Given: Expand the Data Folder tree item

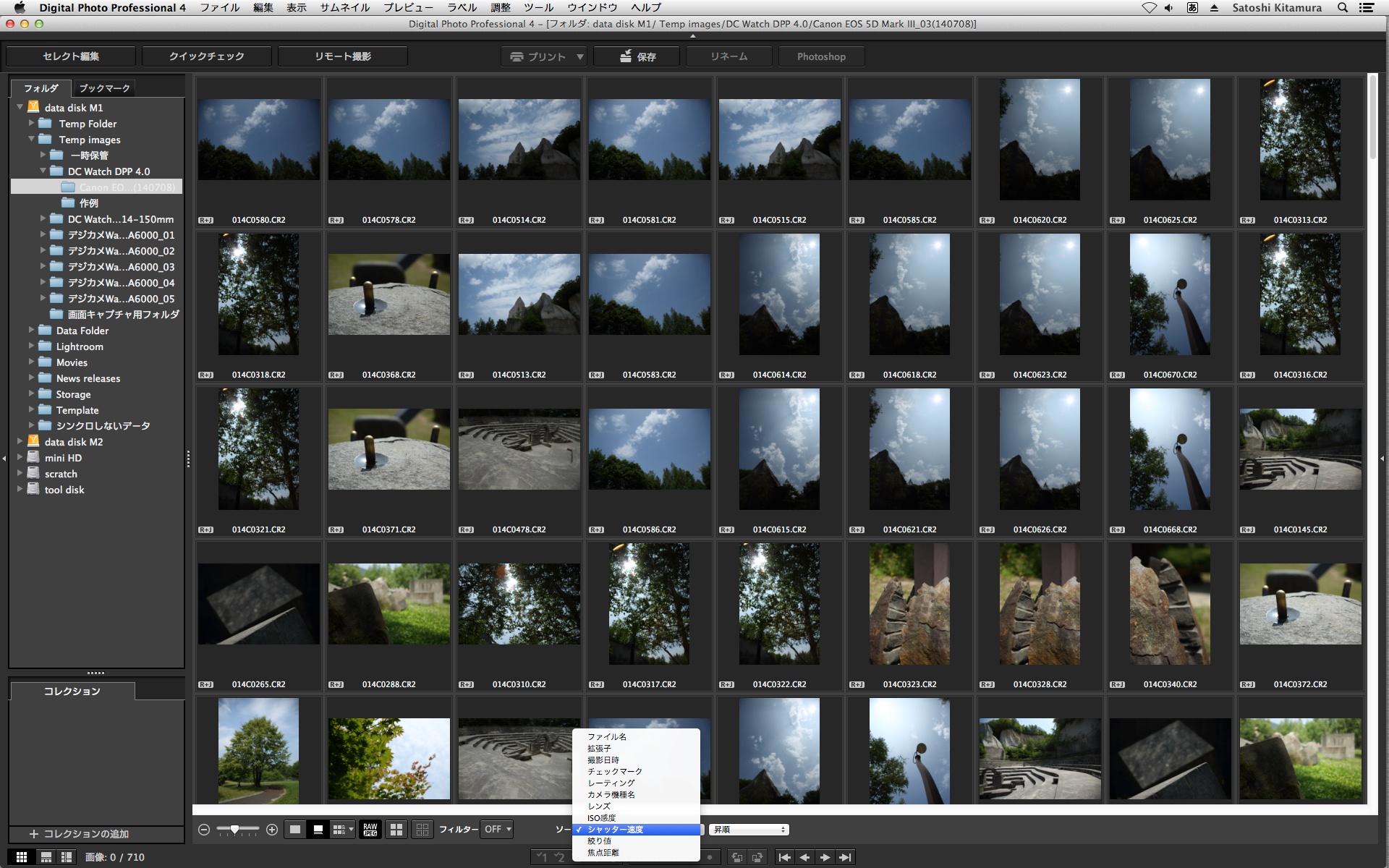Looking at the screenshot, I should pos(32,331).
